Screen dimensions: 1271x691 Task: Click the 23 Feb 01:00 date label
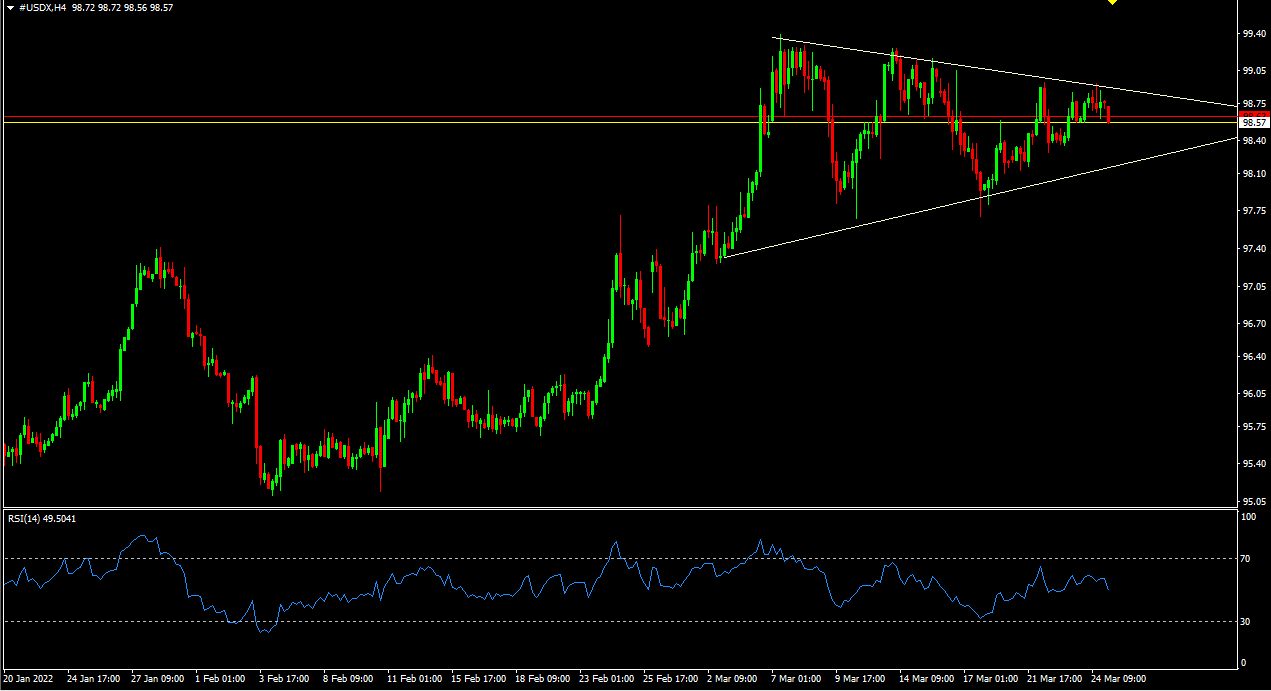[x=604, y=678]
